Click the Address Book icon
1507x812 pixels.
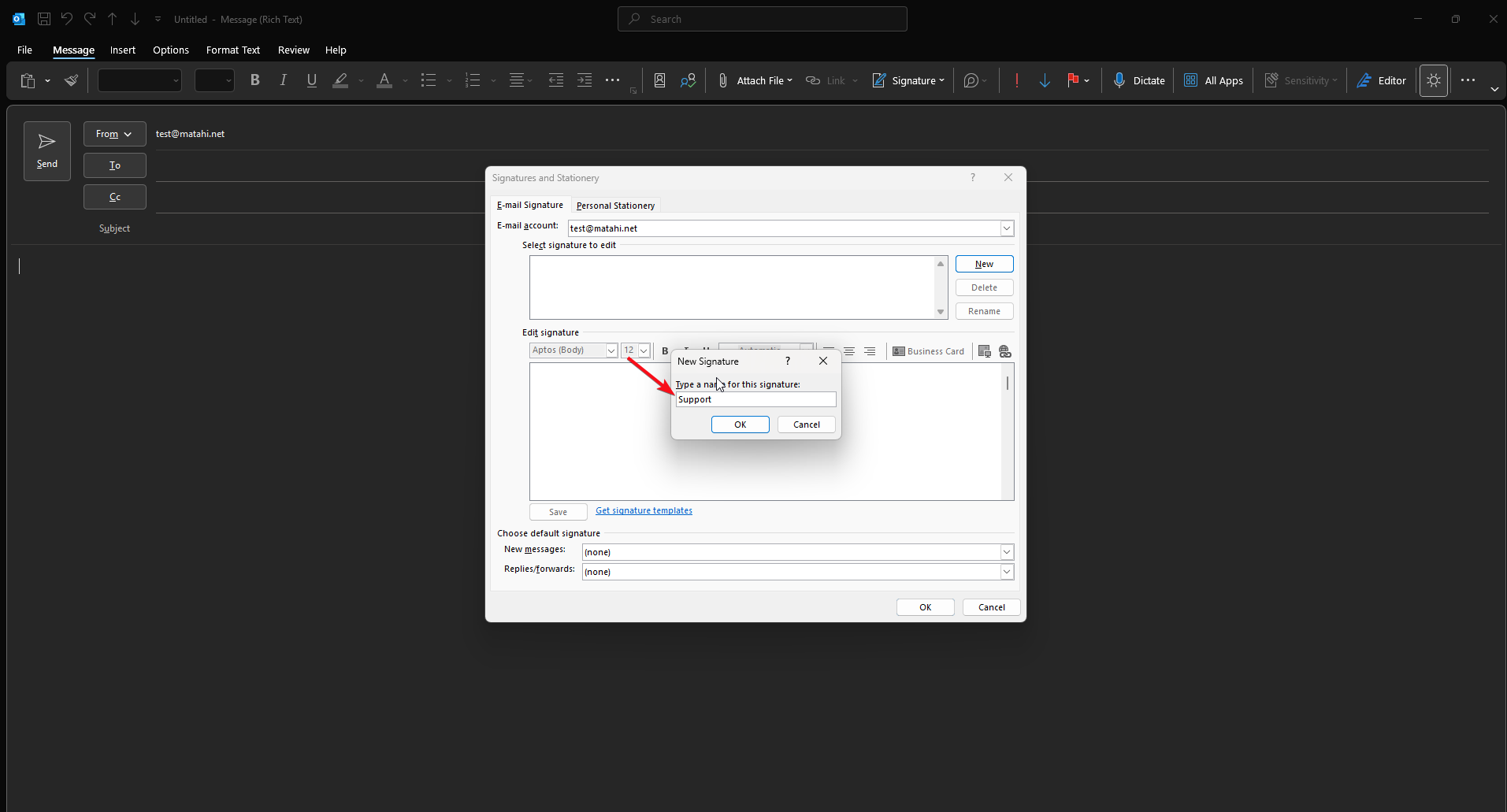point(659,80)
